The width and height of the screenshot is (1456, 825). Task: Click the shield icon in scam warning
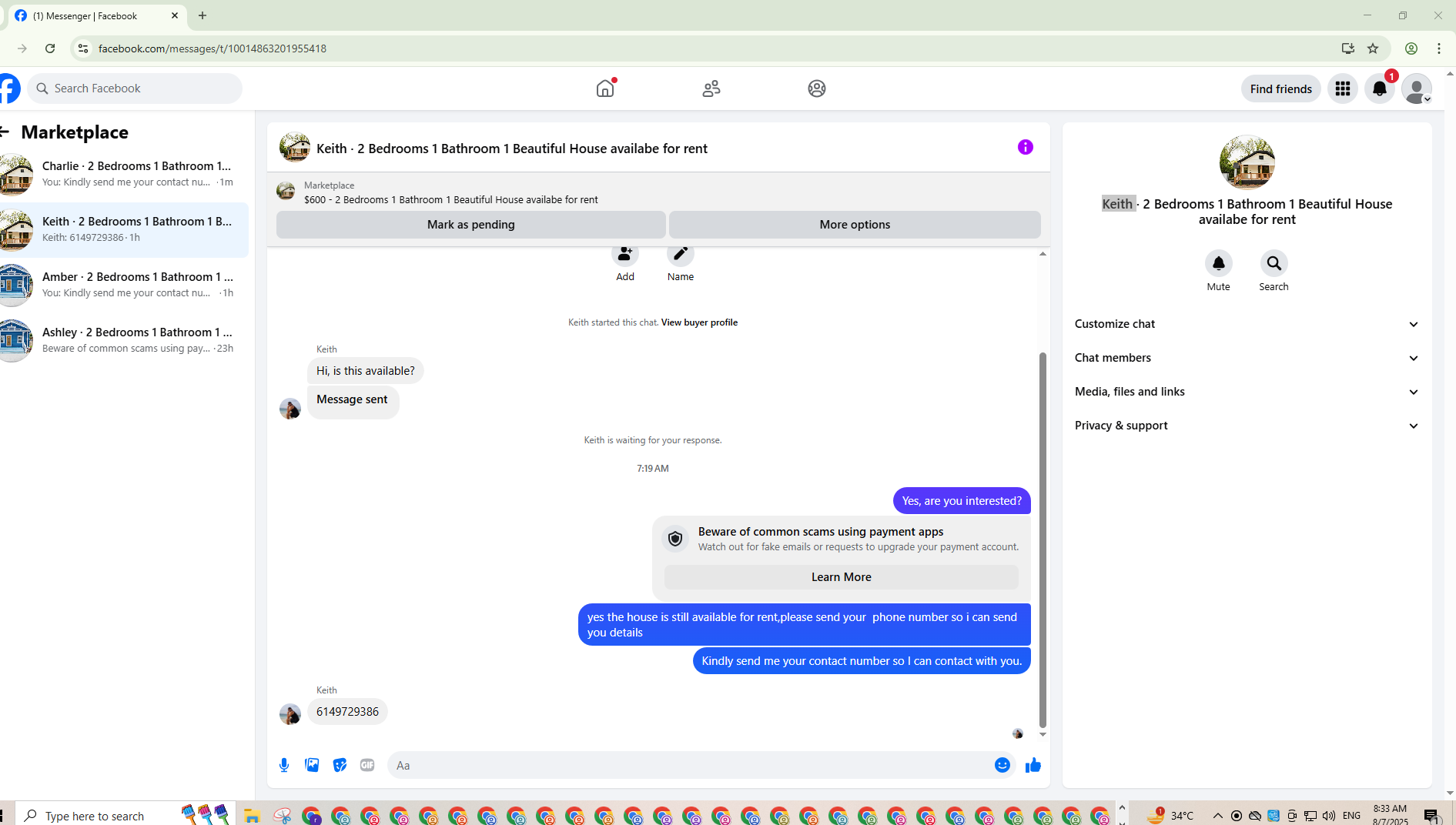pos(675,539)
